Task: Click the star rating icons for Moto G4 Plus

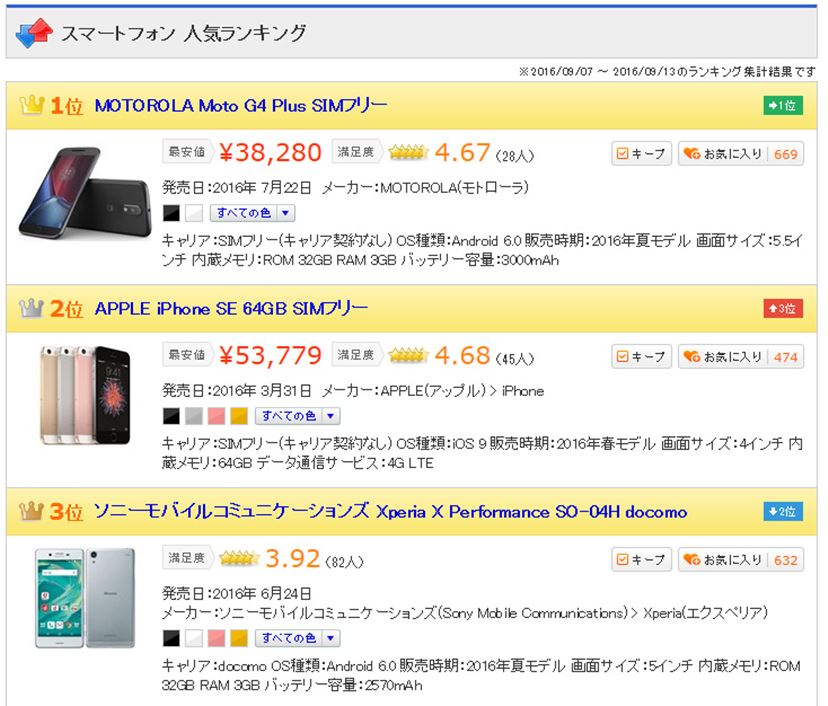Action: click(x=407, y=153)
